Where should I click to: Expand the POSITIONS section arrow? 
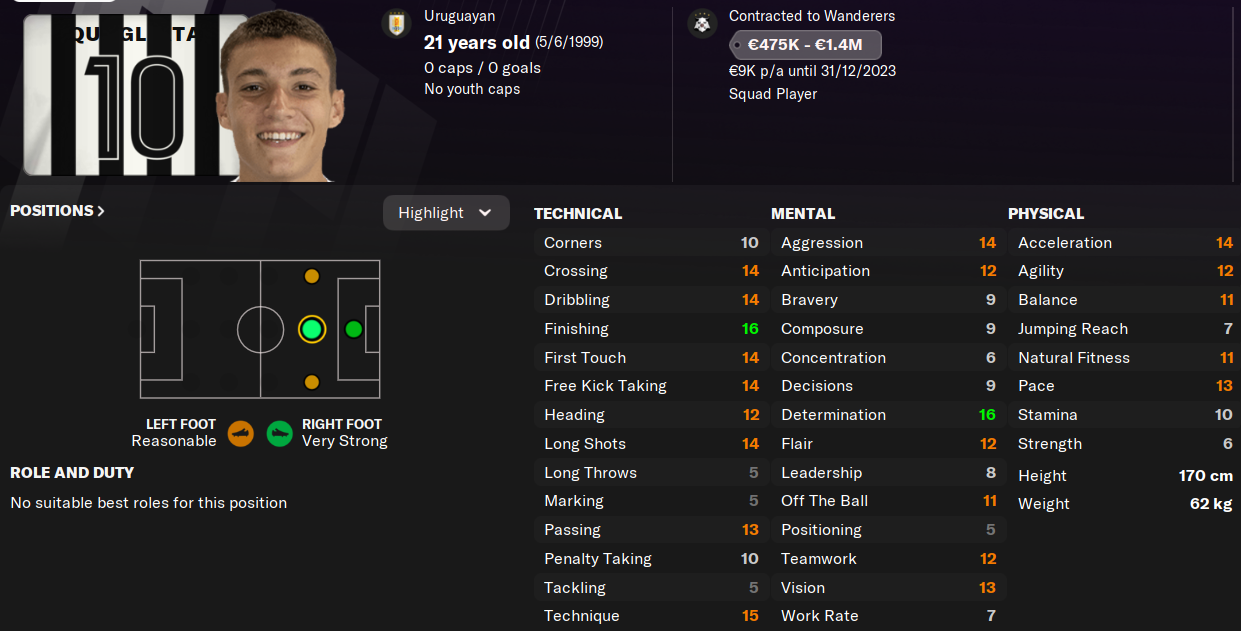[100, 211]
